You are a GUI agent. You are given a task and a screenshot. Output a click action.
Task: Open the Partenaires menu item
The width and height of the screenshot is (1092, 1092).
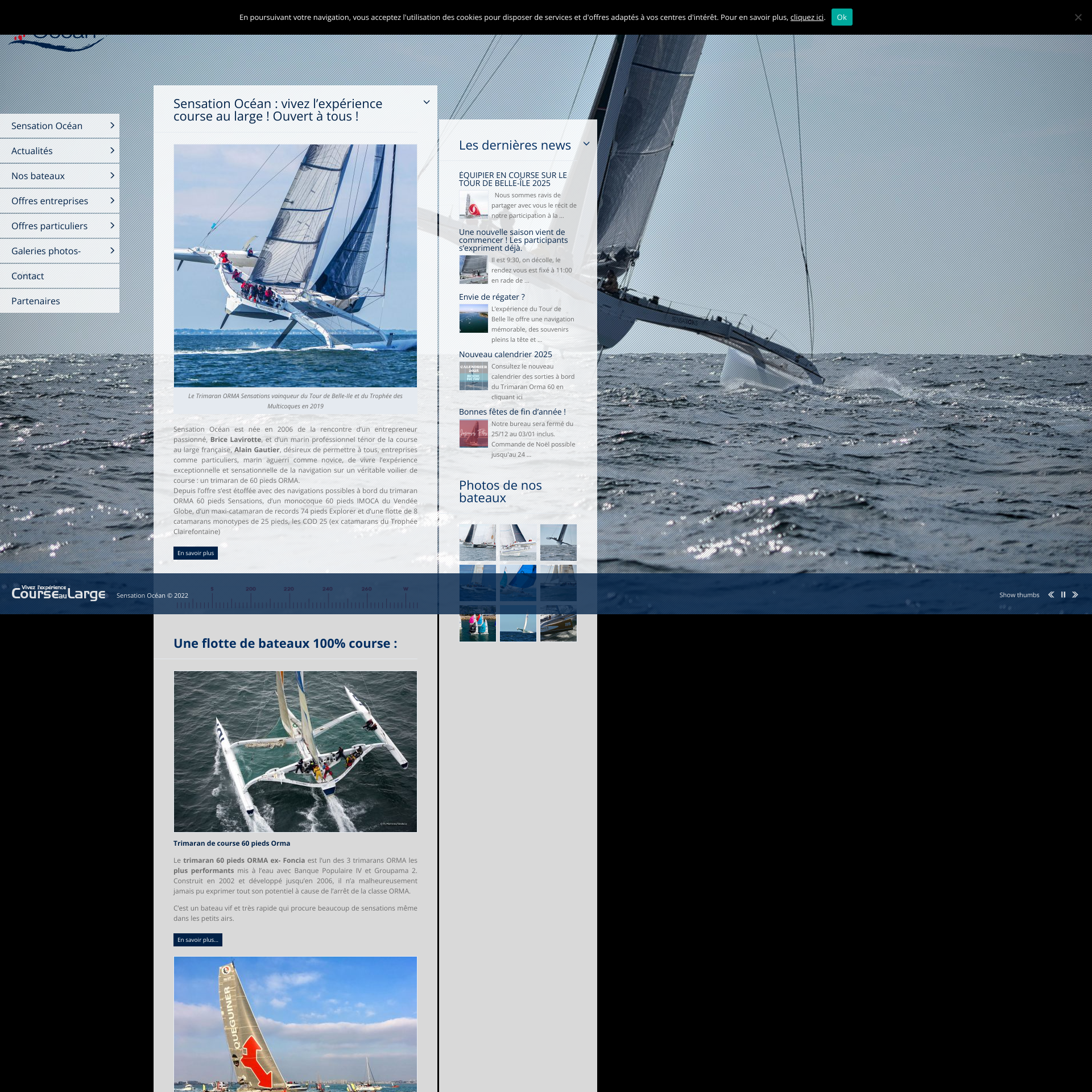pos(60,301)
